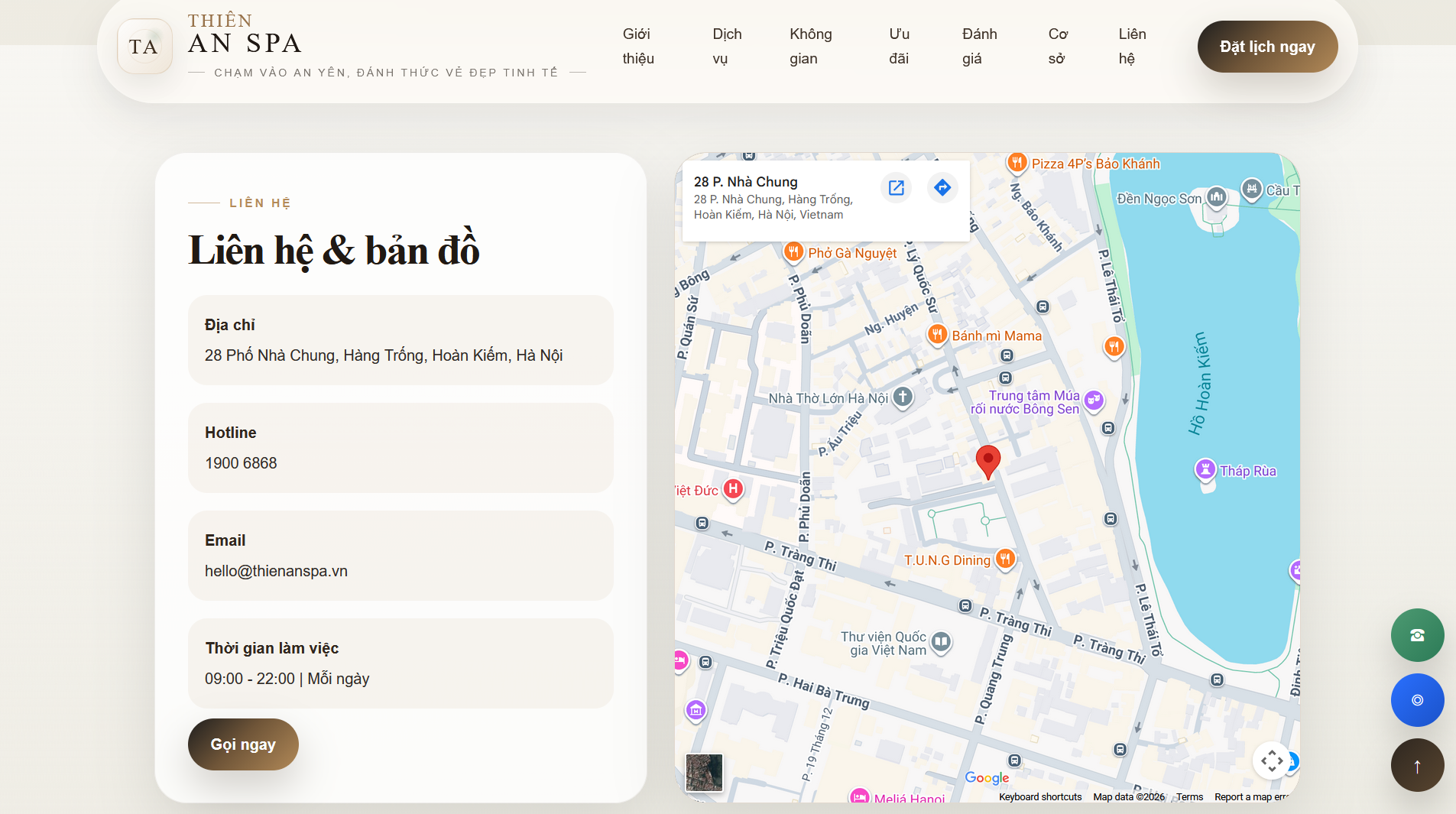Click Bánh mì Mama restaurant marker

pyautogui.click(x=937, y=335)
